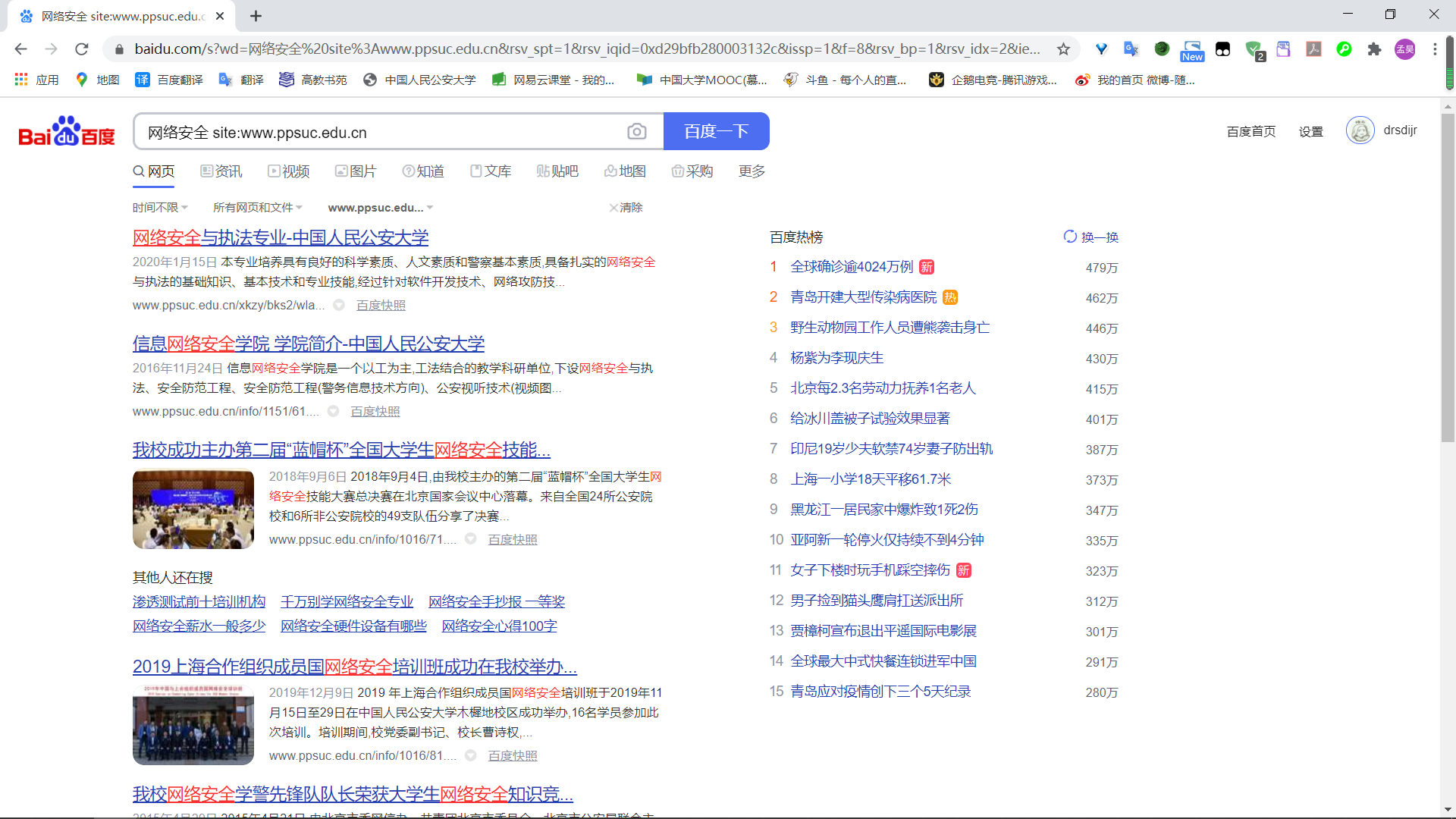This screenshot has width=1456, height=819.
Task: Clear search filters with 清除
Action: pyautogui.click(x=626, y=208)
